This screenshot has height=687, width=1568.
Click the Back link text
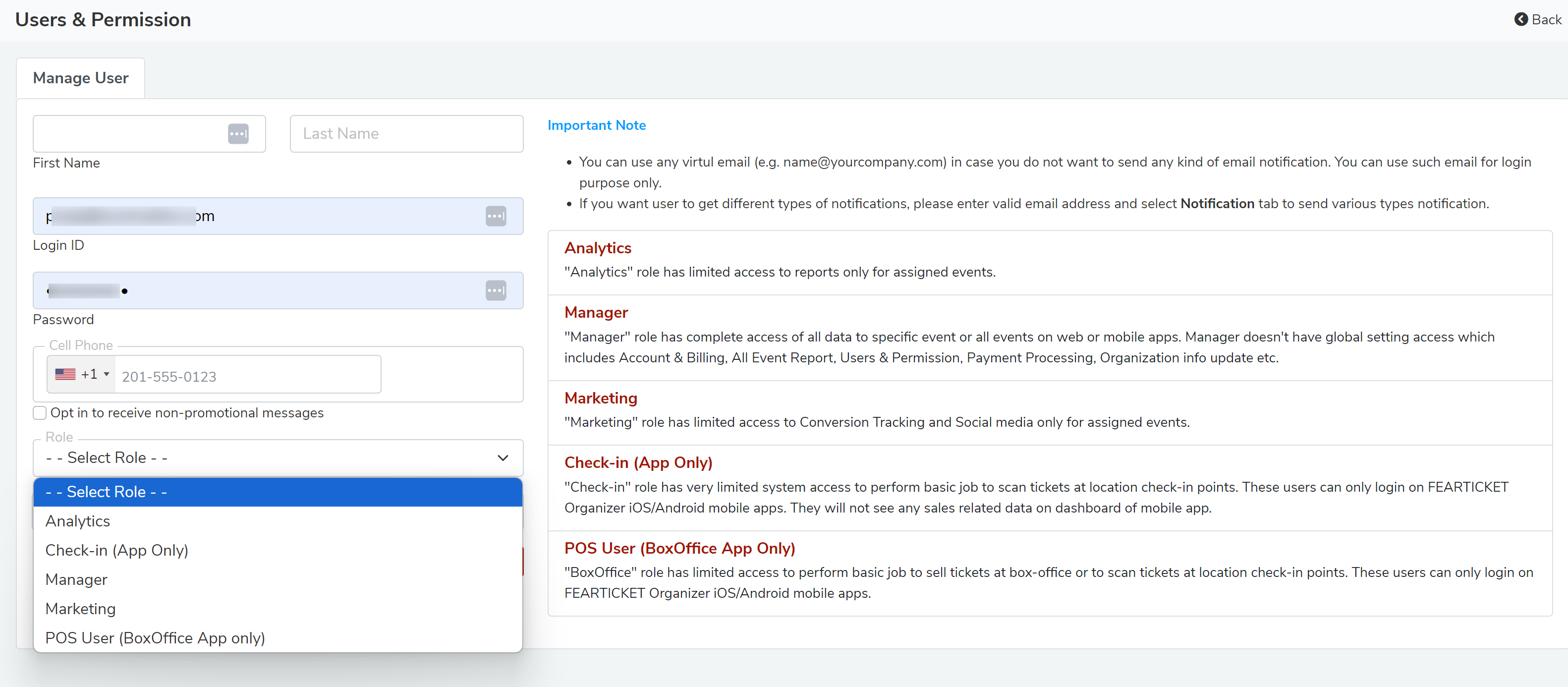click(1546, 19)
